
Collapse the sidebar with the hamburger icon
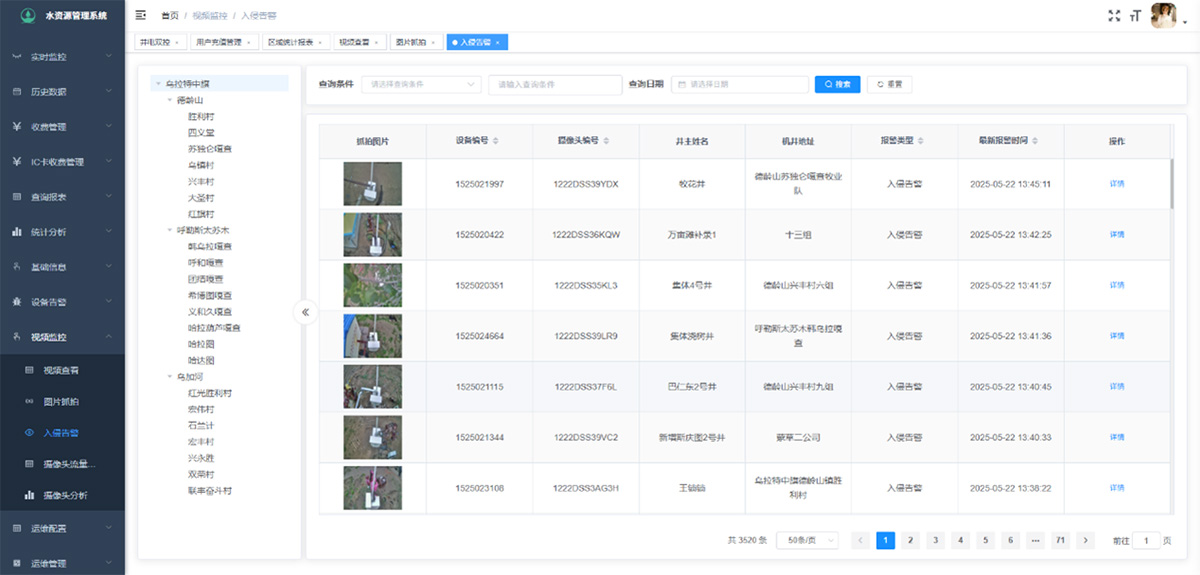click(x=140, y=15)
